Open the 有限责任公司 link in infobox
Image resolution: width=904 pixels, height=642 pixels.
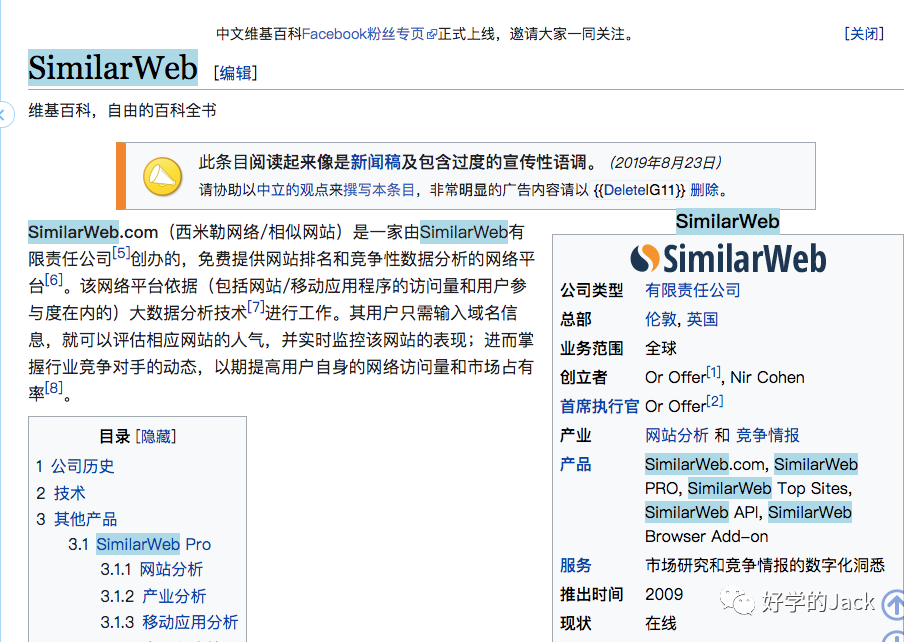point(692,290)
